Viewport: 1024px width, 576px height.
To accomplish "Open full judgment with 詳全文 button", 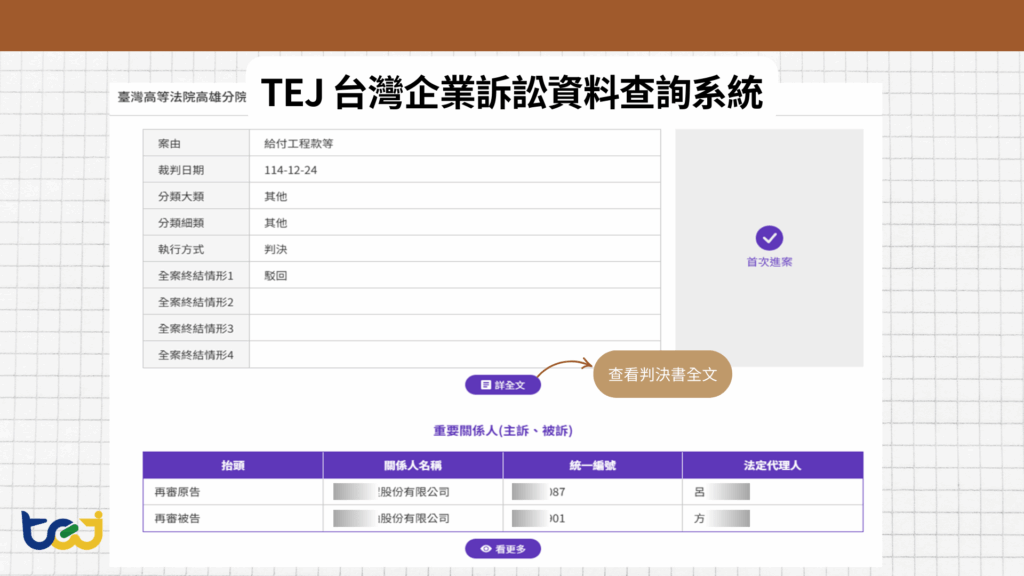I will 502,385.
